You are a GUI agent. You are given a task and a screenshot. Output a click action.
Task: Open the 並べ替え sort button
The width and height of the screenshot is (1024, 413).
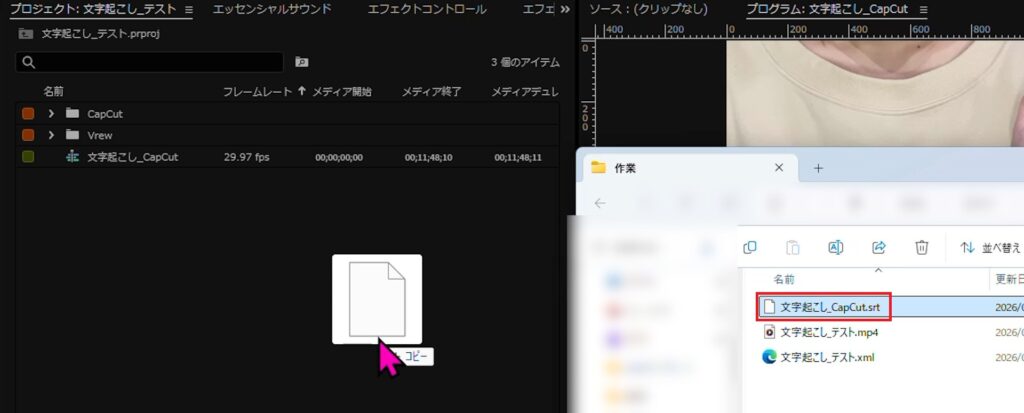(990, 247)
